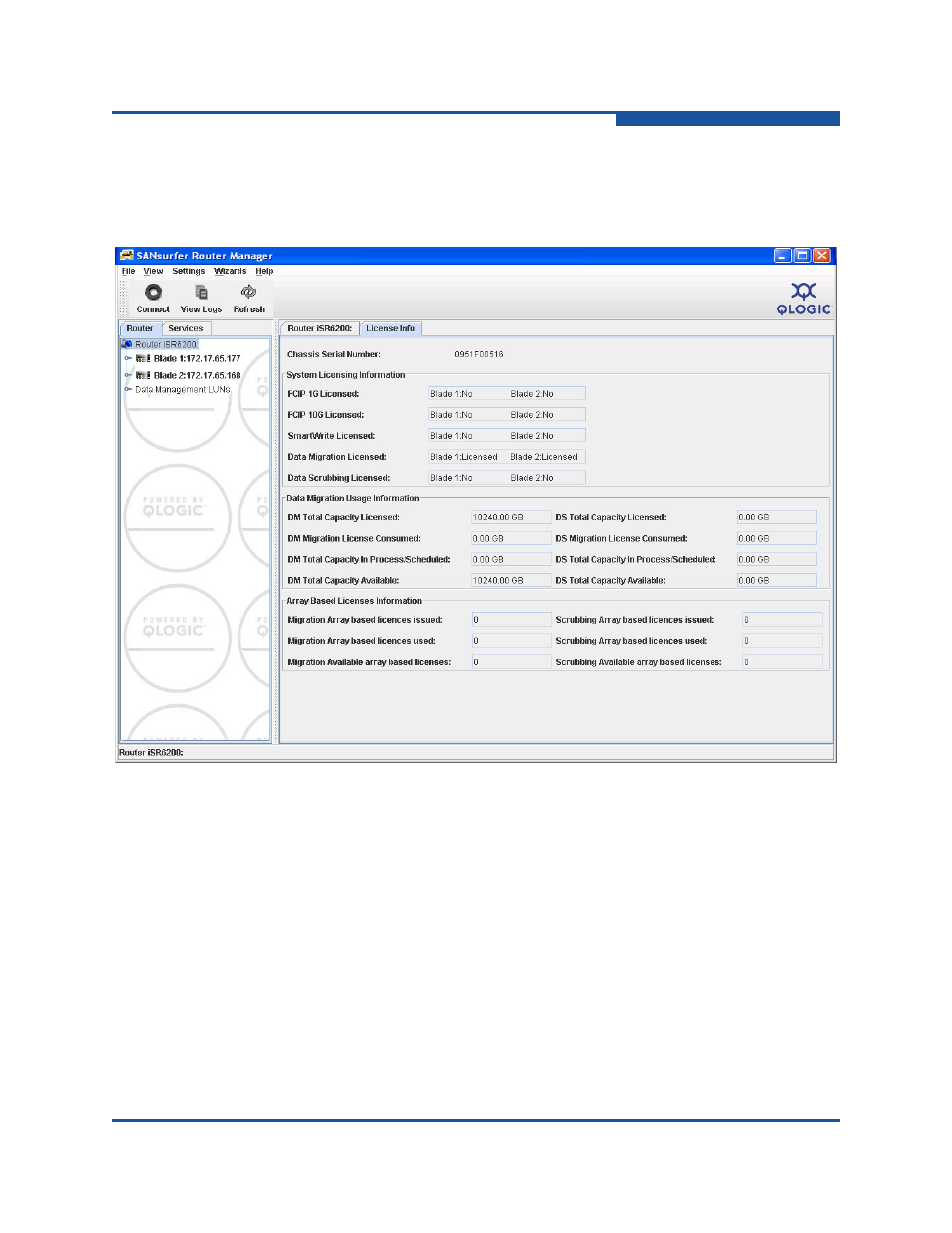The image size is (952, 1233).
Task: Click the Refresh toolbar icon
Action: (x=248, y=292)
